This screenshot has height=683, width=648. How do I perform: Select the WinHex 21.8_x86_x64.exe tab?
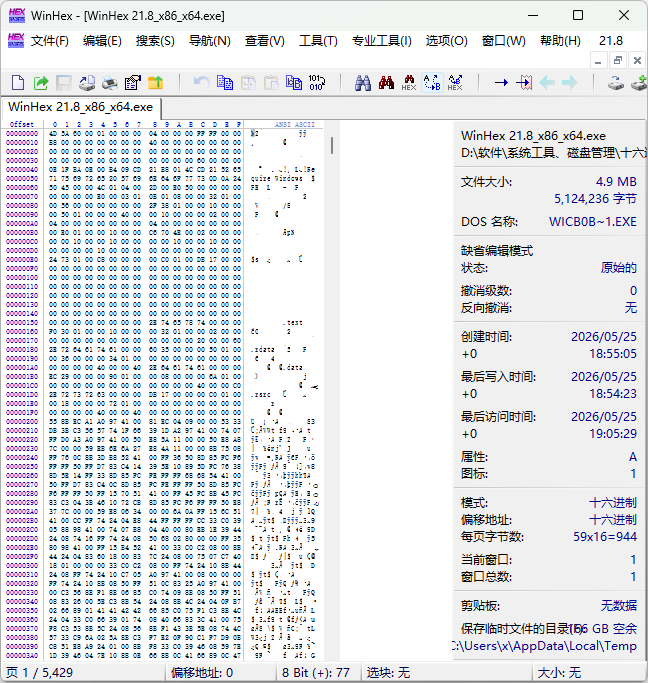(x=81, y=107)
